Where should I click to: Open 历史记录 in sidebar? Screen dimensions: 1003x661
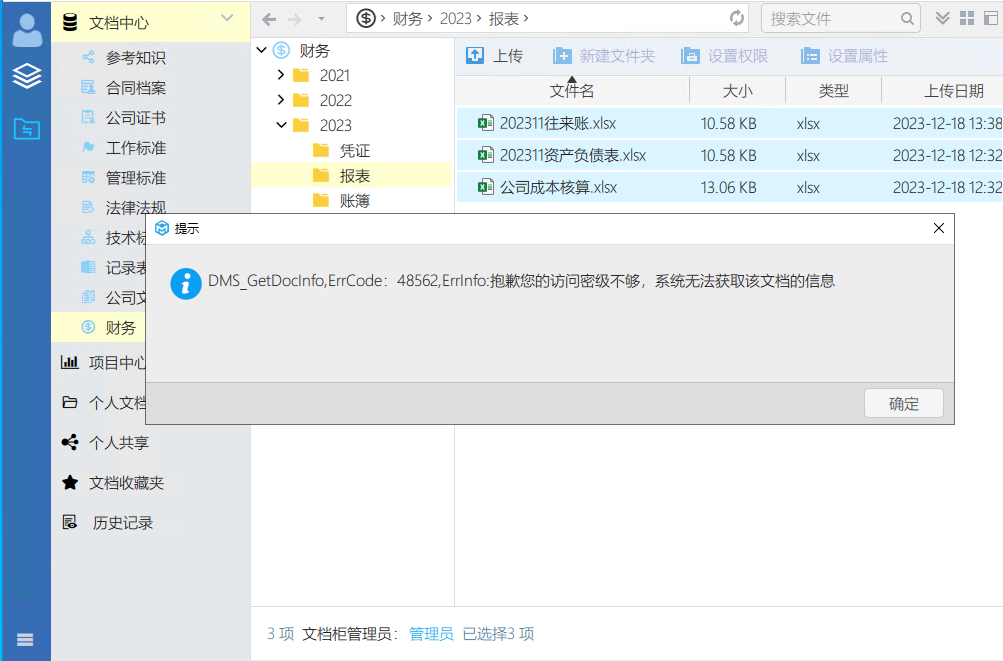pos(122,522)
